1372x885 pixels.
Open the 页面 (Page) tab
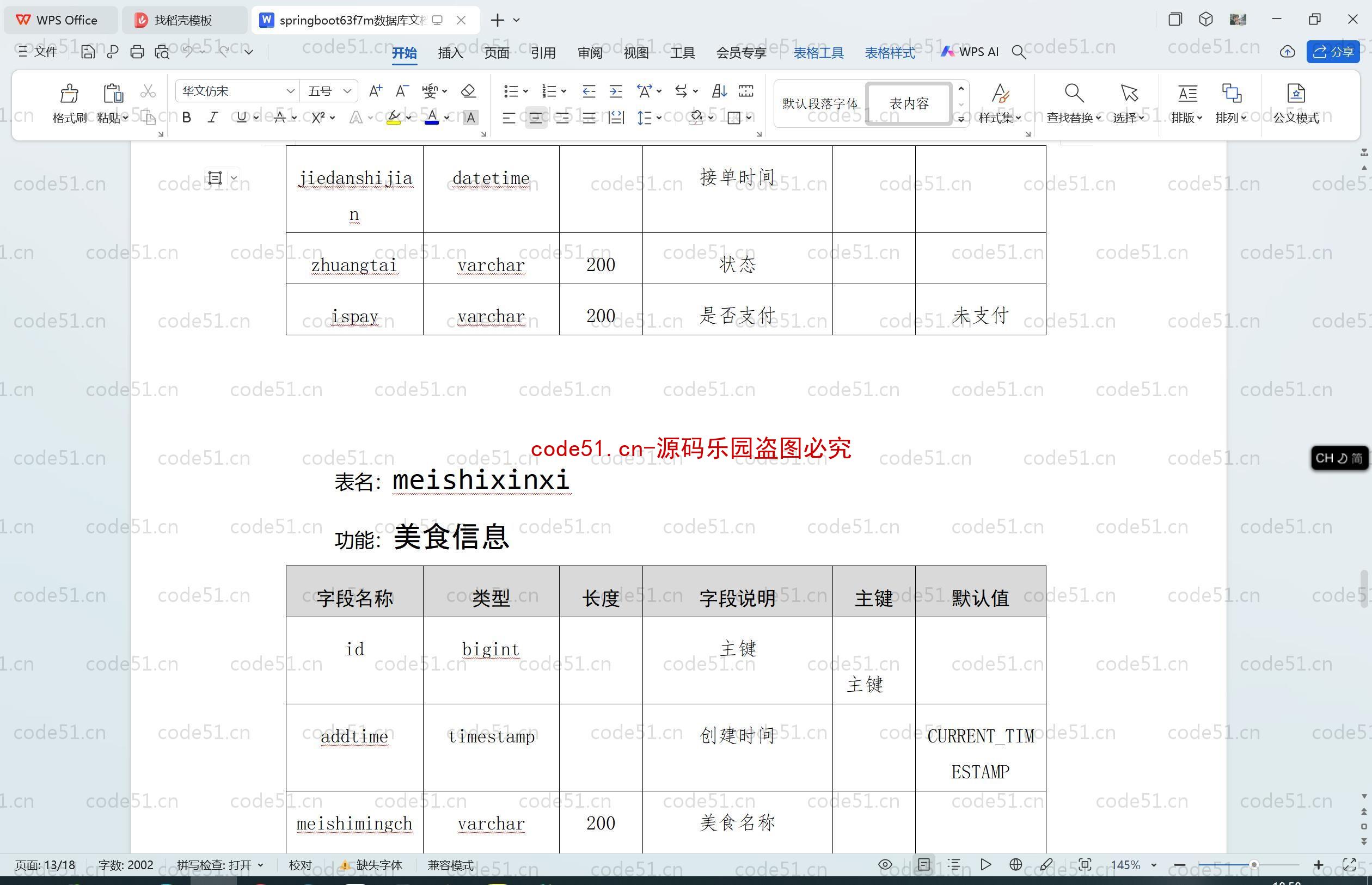pos(497,53)
